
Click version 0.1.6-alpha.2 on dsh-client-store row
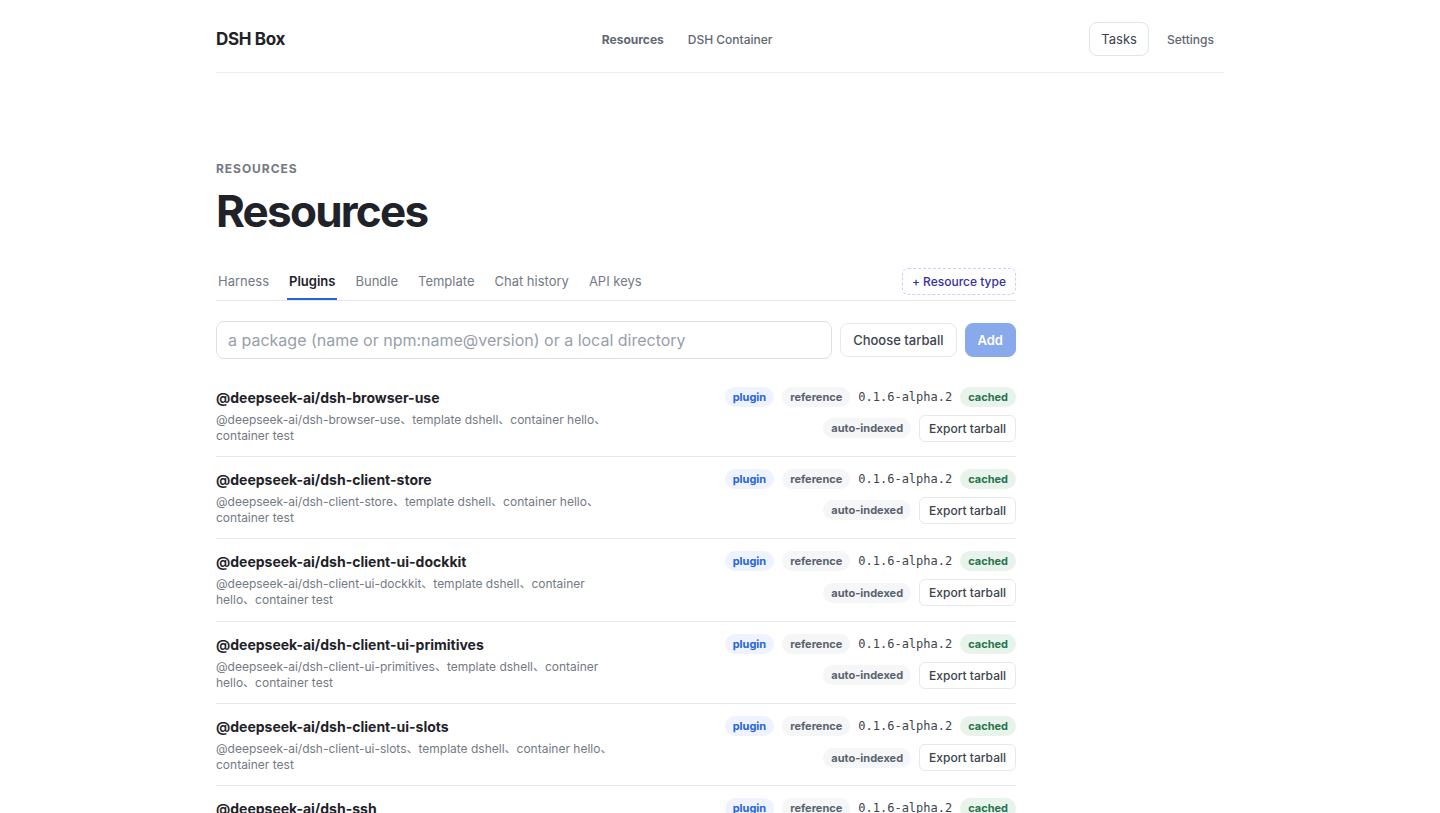[x=905, y=479]
